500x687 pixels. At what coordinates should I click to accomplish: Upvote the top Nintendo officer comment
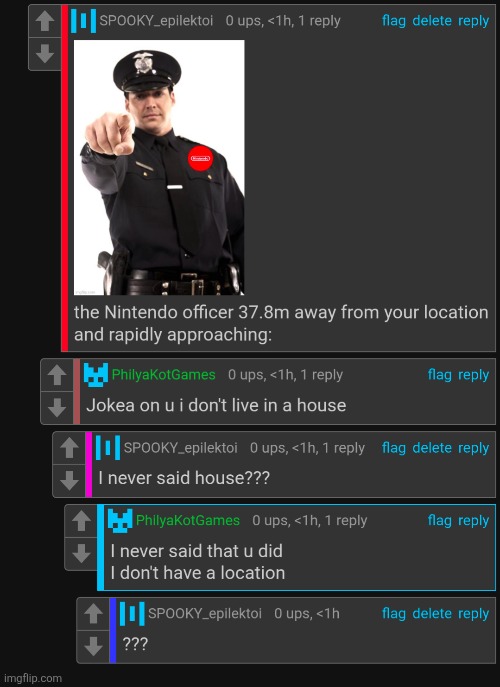tap(45, 21)
